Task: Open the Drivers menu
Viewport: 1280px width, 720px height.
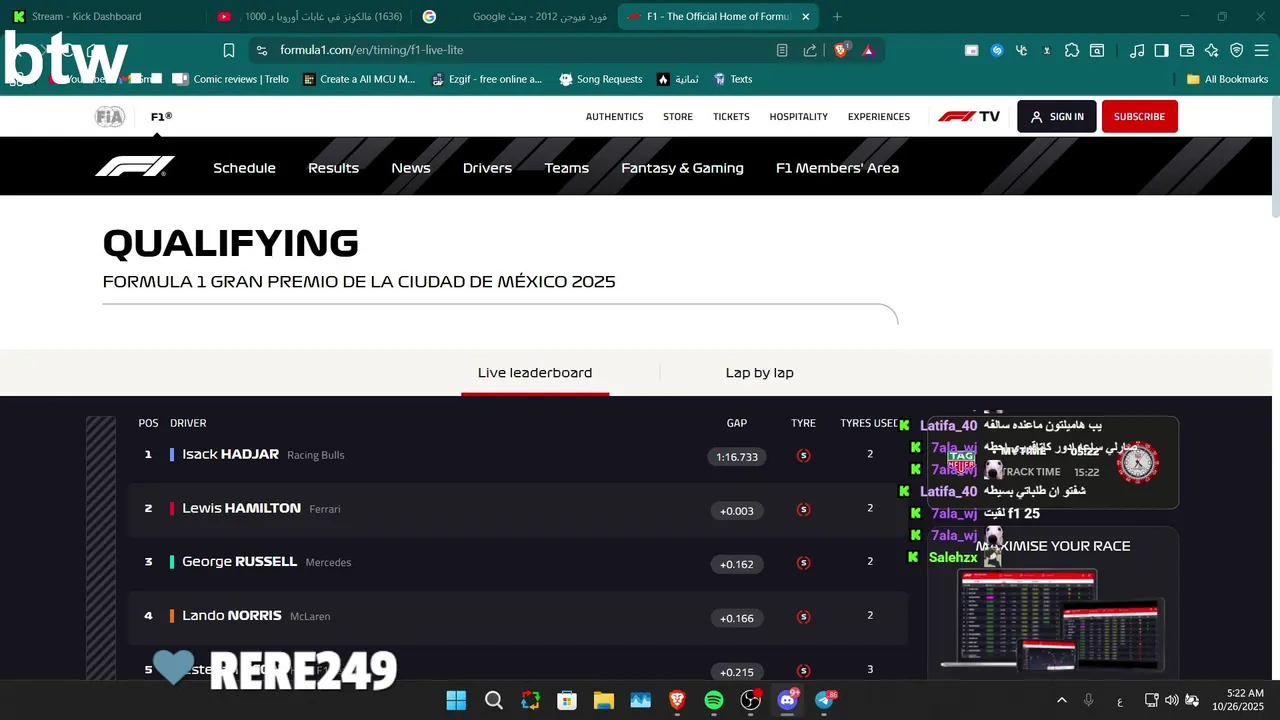Action: [x=487, y=168]
